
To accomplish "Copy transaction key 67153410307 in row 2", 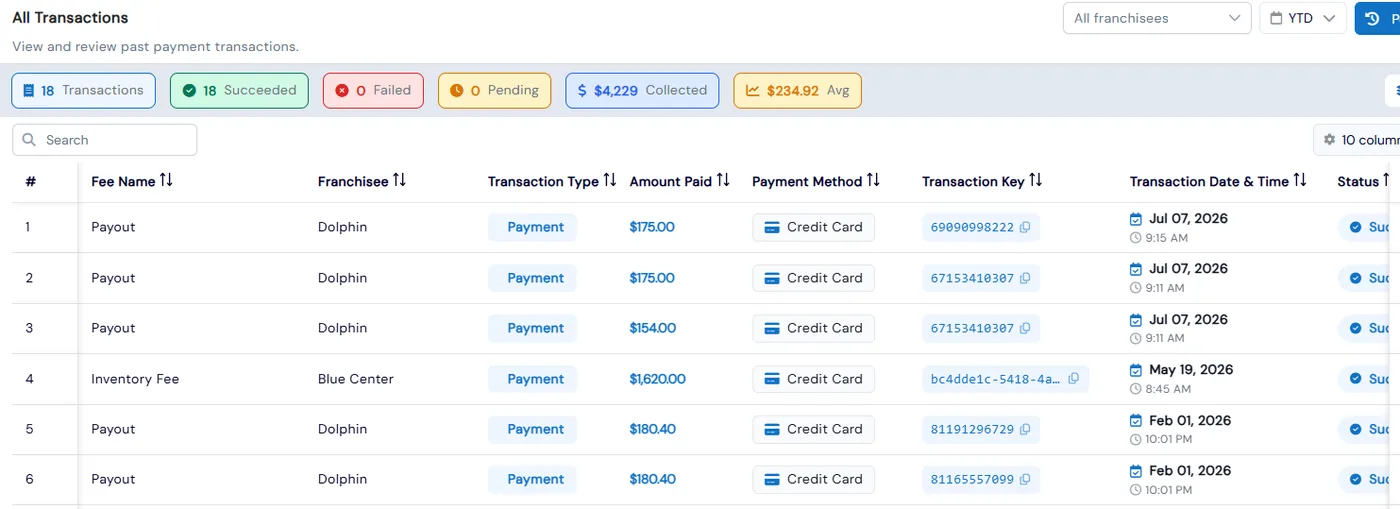I will (1024, 278).
